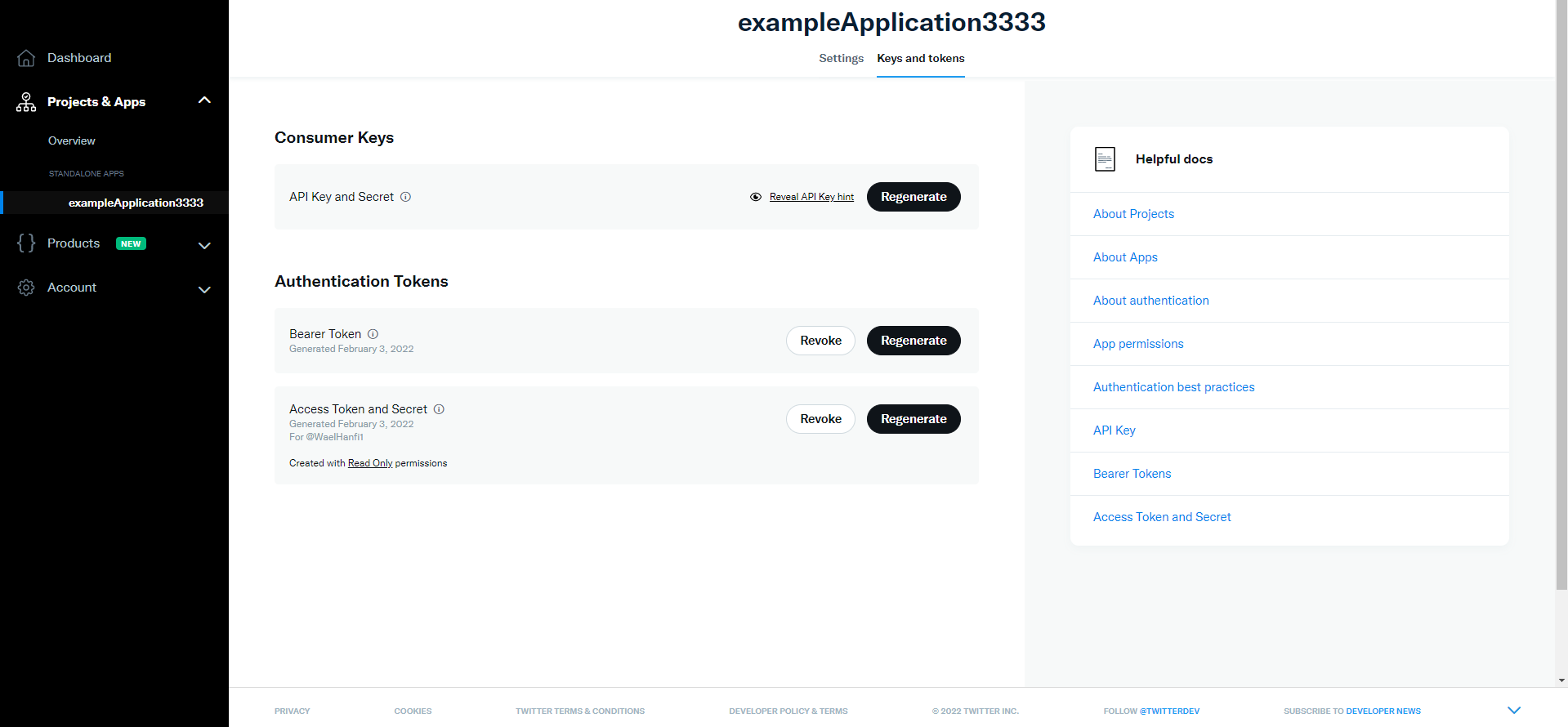This screenshot has height=727, width=1568.
Task: Open the Products sidebar menu item
Action: 74,243
